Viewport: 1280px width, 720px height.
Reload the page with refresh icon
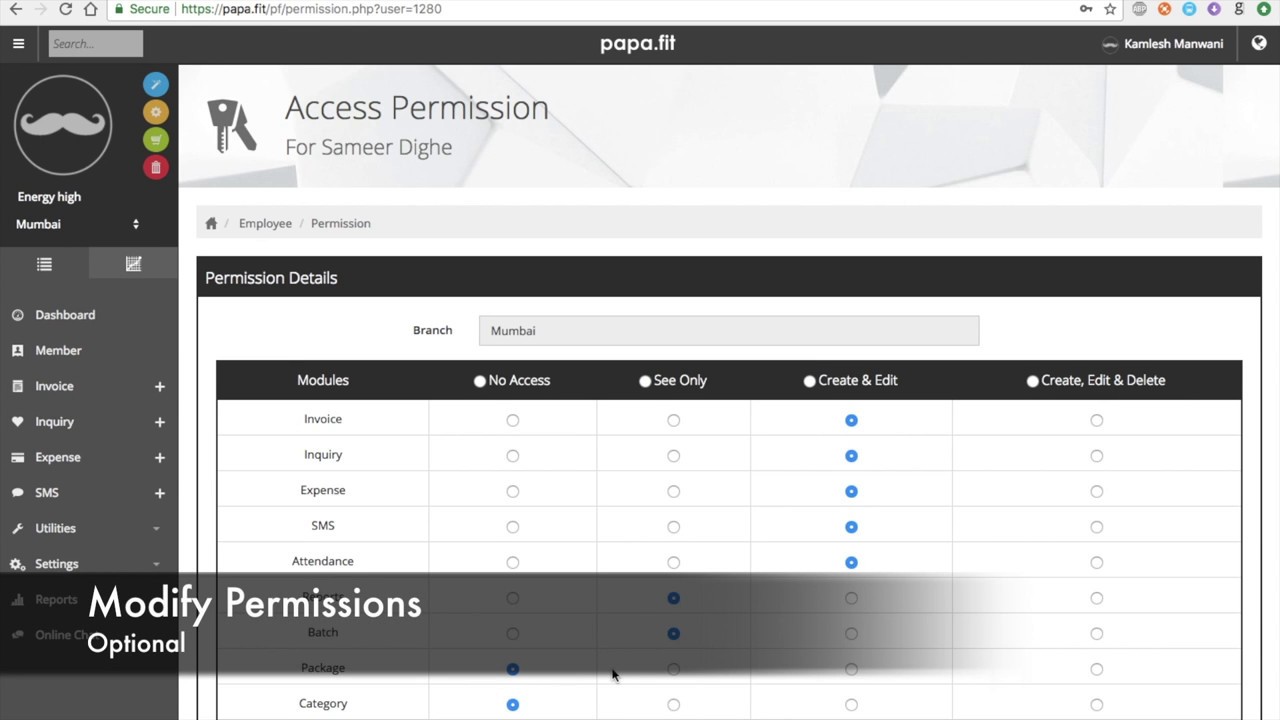coord(65,9)
